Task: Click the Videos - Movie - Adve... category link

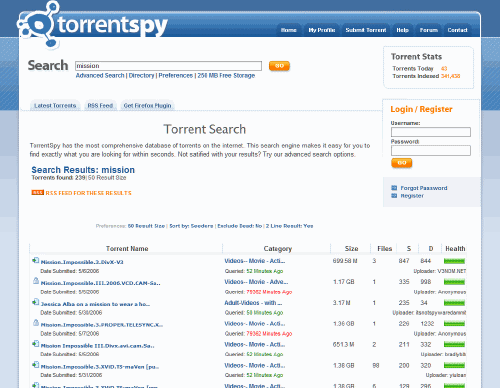Action: [256, 282]
